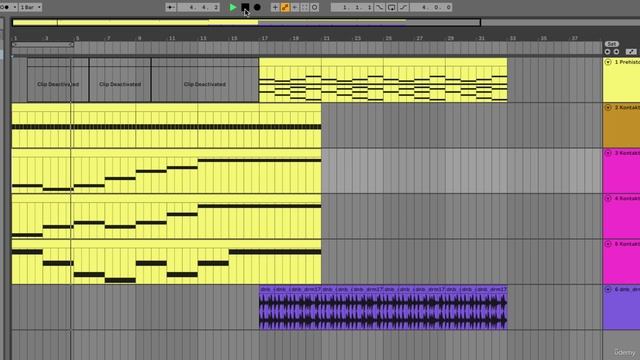
Task: Select the 5 Kontakt track name
Action: (627, 244)
